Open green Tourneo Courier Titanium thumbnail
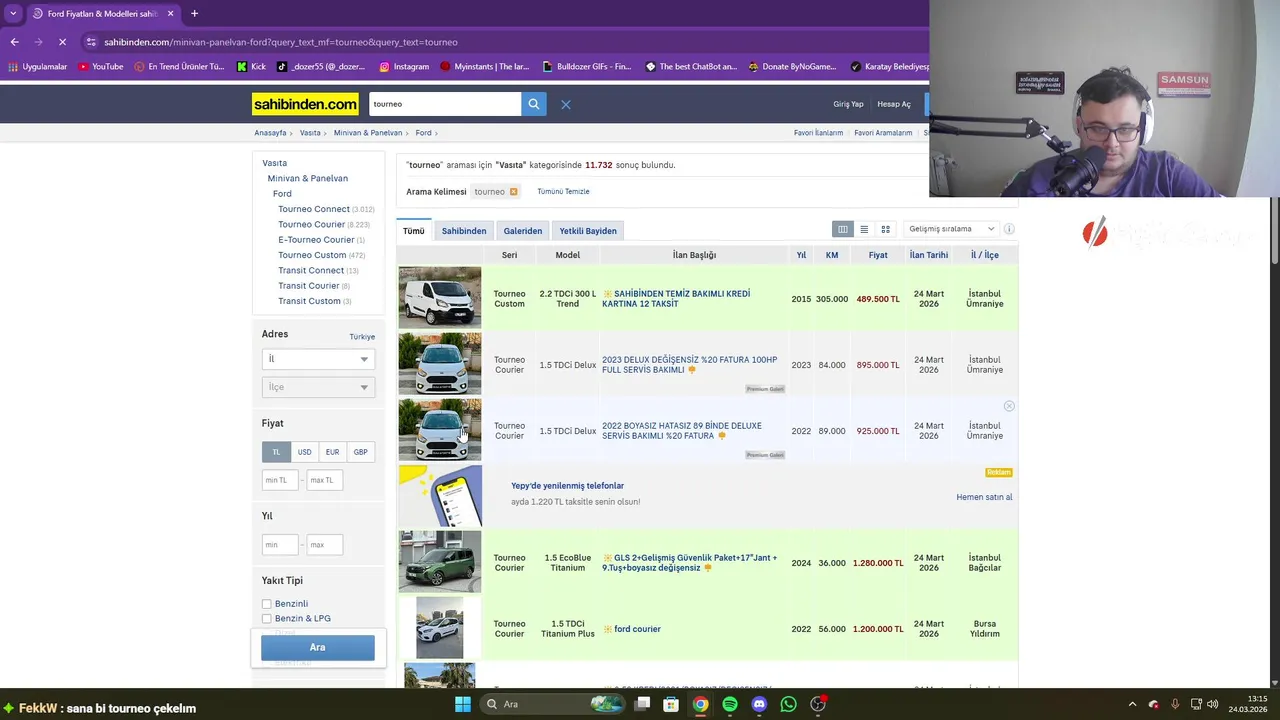 [x=440, y=562]
